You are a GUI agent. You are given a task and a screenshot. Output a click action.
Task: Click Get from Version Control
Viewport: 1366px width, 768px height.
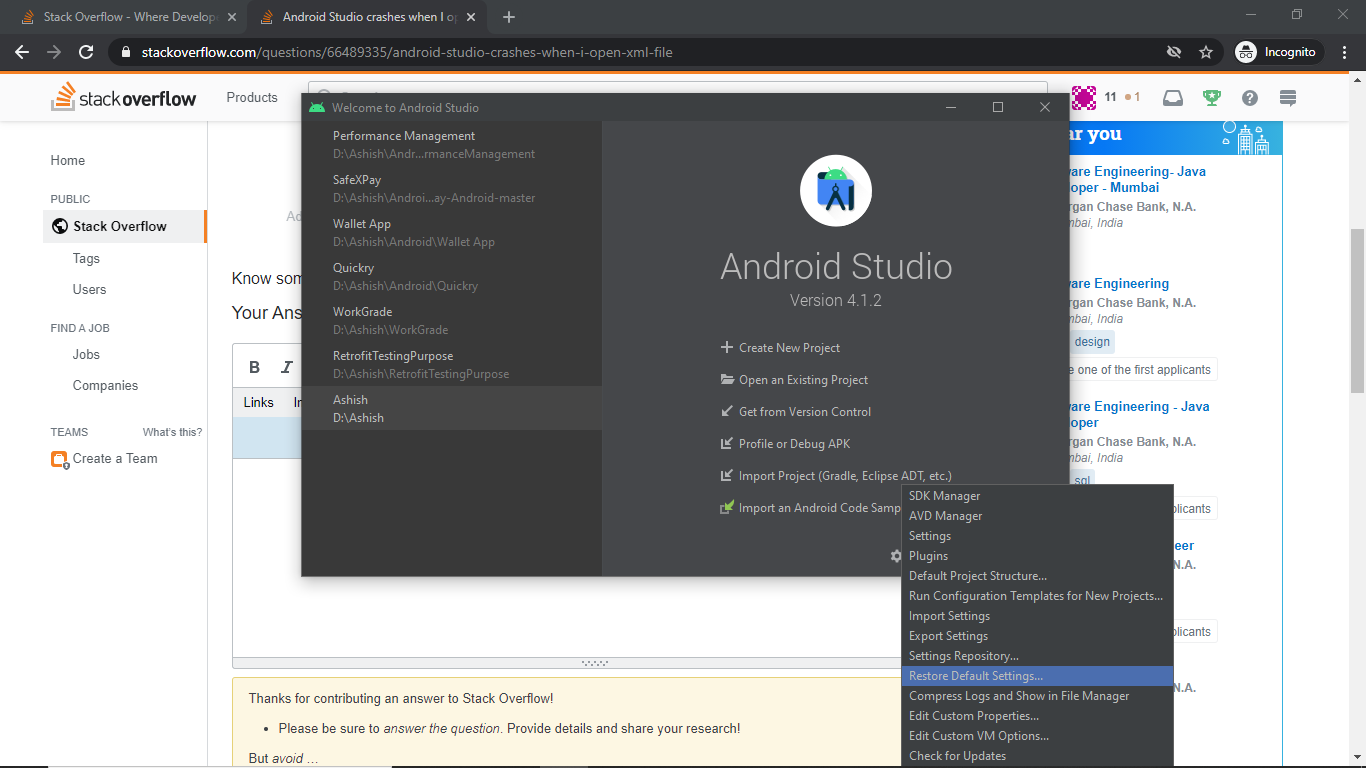pyautogui.click(x=804, y=412)
